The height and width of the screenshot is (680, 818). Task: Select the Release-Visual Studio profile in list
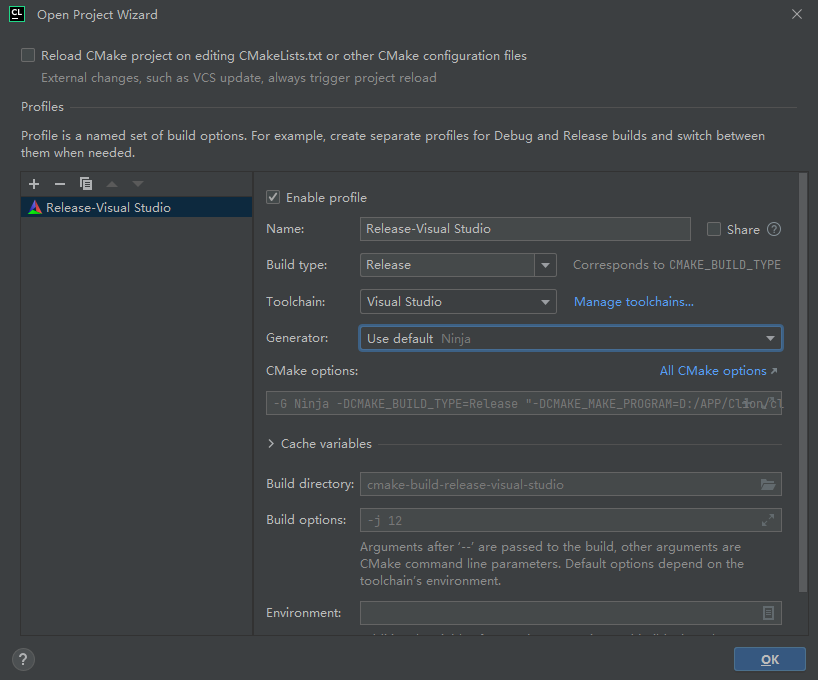[108, 208]
